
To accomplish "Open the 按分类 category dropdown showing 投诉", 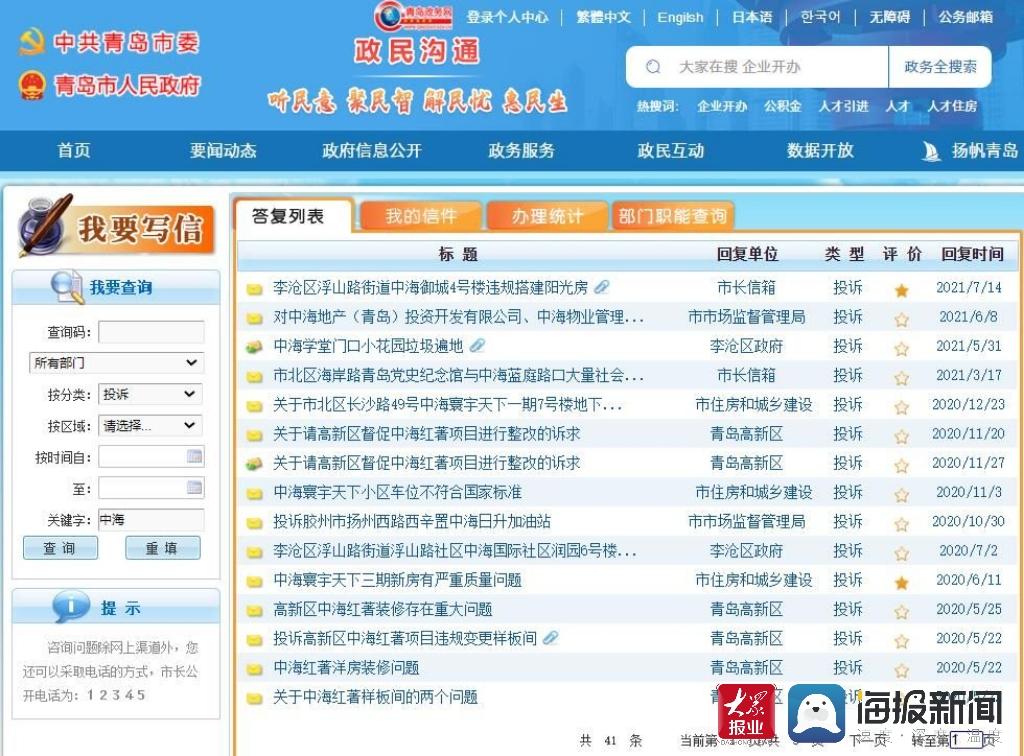I will click(152, 394).
